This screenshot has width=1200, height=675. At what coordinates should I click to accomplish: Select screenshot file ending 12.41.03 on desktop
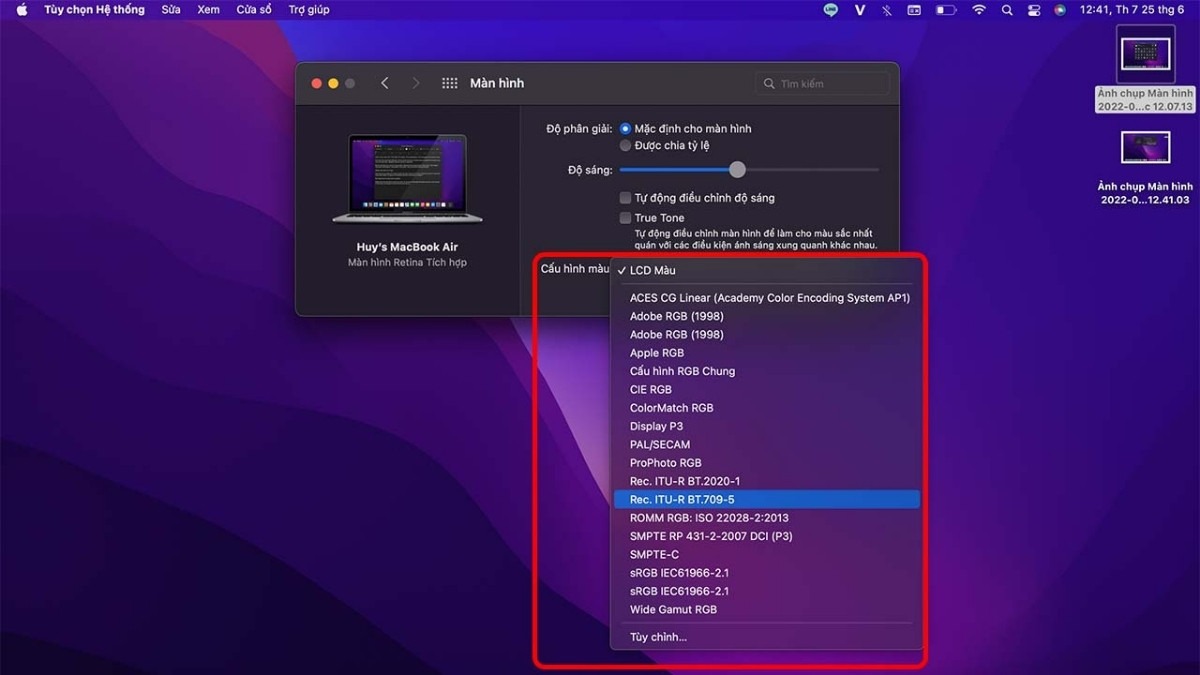tap(1145, 168)
